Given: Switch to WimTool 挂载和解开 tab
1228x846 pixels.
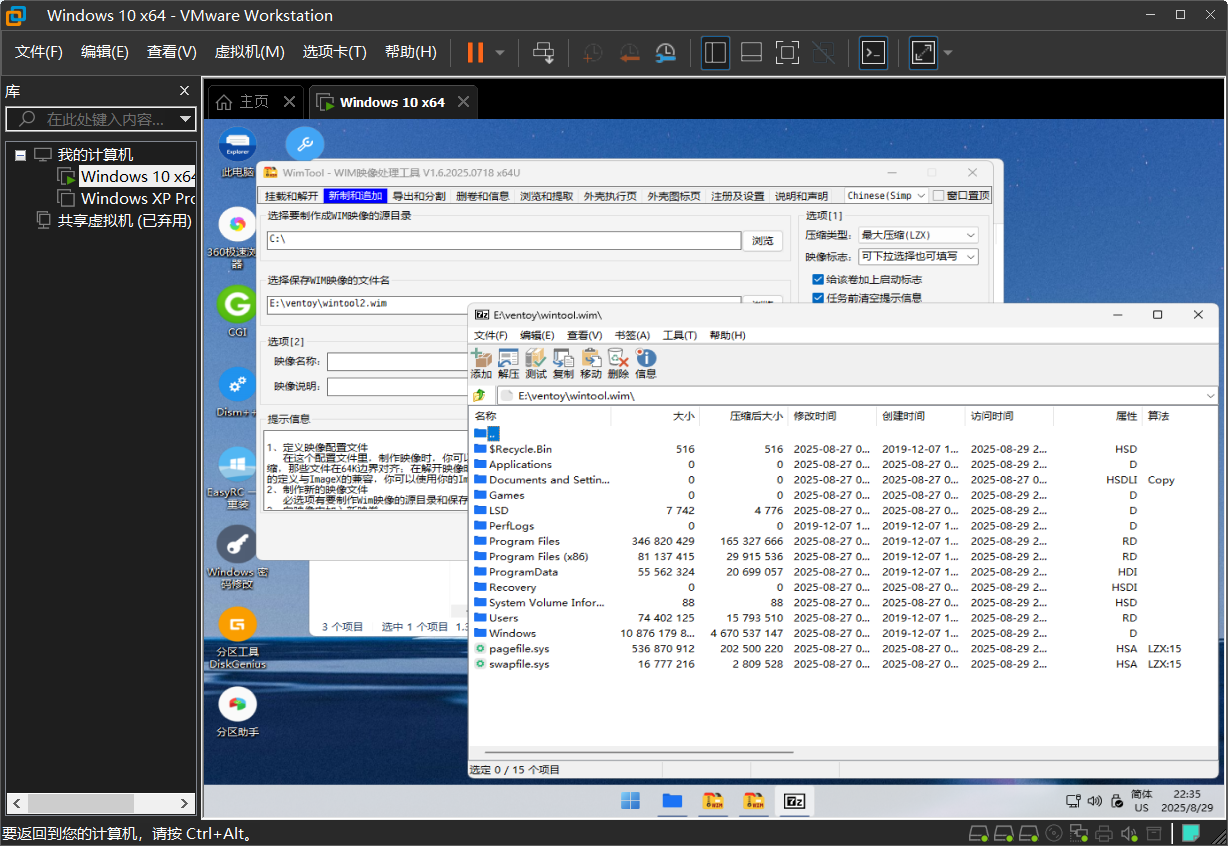Looking at the screenshot, I should click(x=292, y=196).
